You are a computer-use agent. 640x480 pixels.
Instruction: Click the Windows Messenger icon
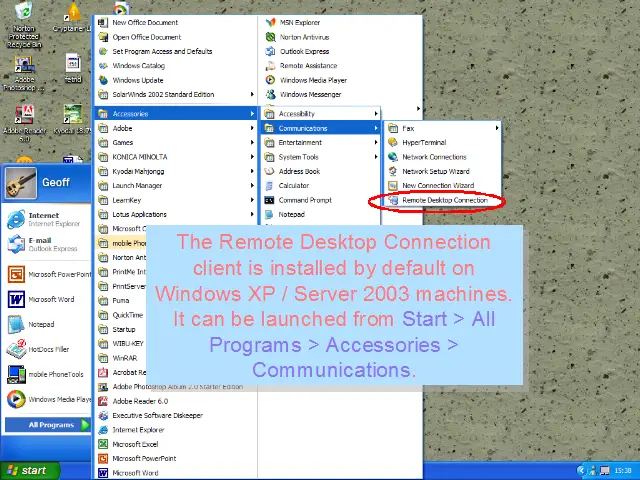click(270, 94)
